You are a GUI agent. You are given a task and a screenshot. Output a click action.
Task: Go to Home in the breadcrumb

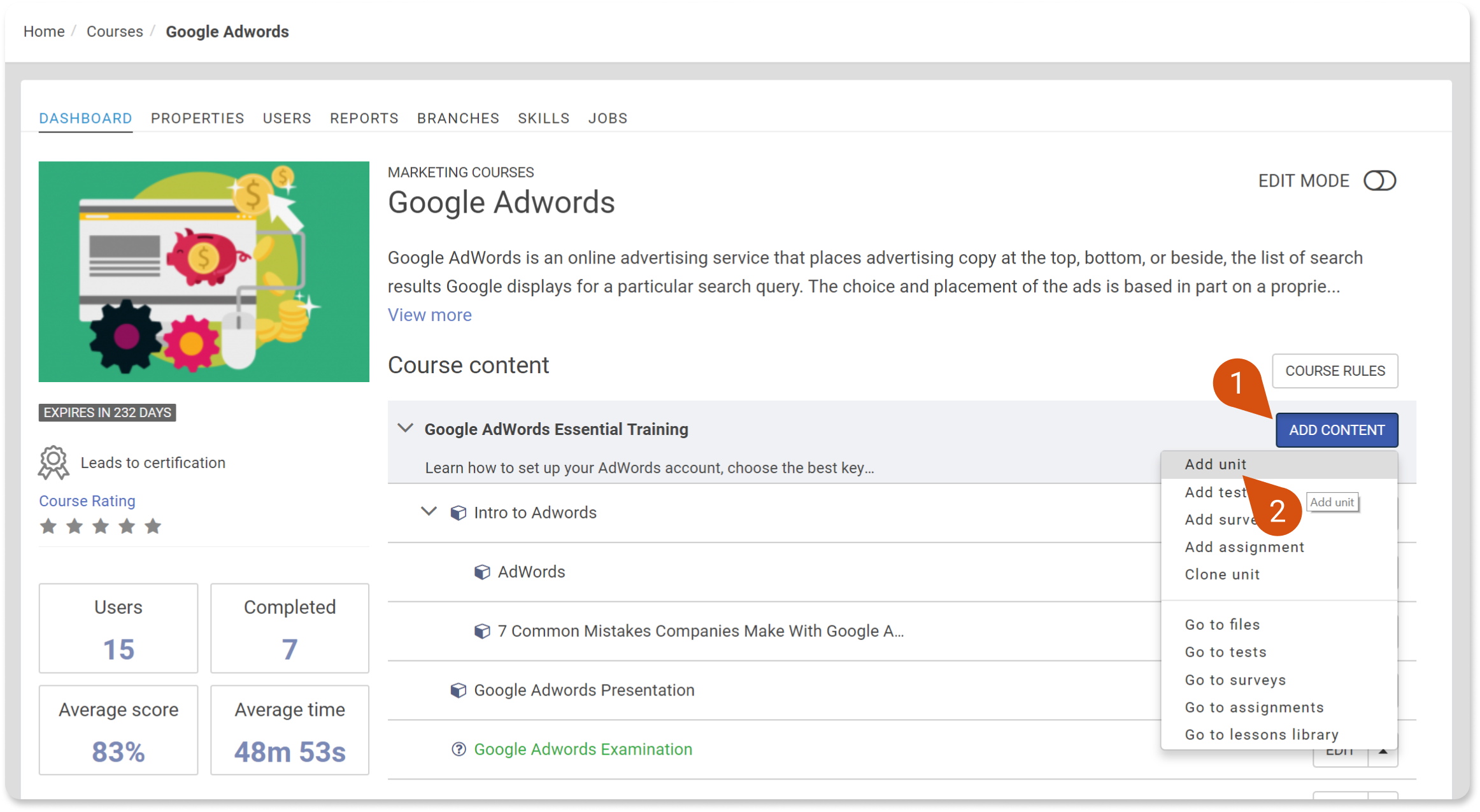click(44, 31)
